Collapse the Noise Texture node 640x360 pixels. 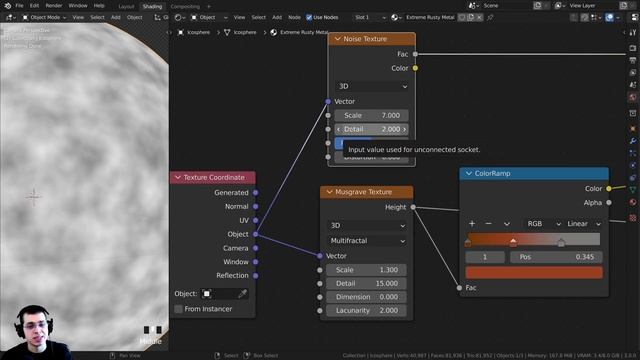[x=338, y=39]
